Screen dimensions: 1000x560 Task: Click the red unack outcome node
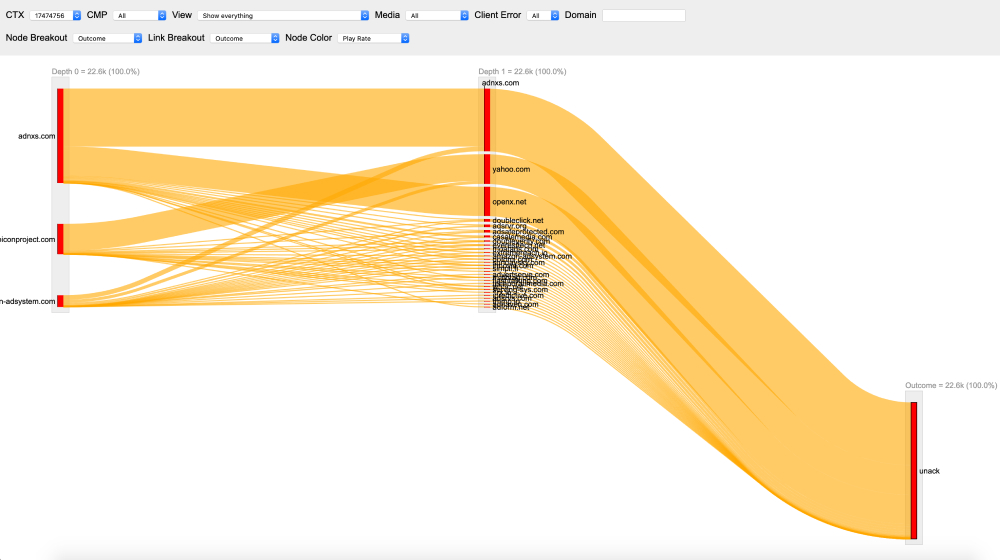pyautogui.click(x=913, y=470)
